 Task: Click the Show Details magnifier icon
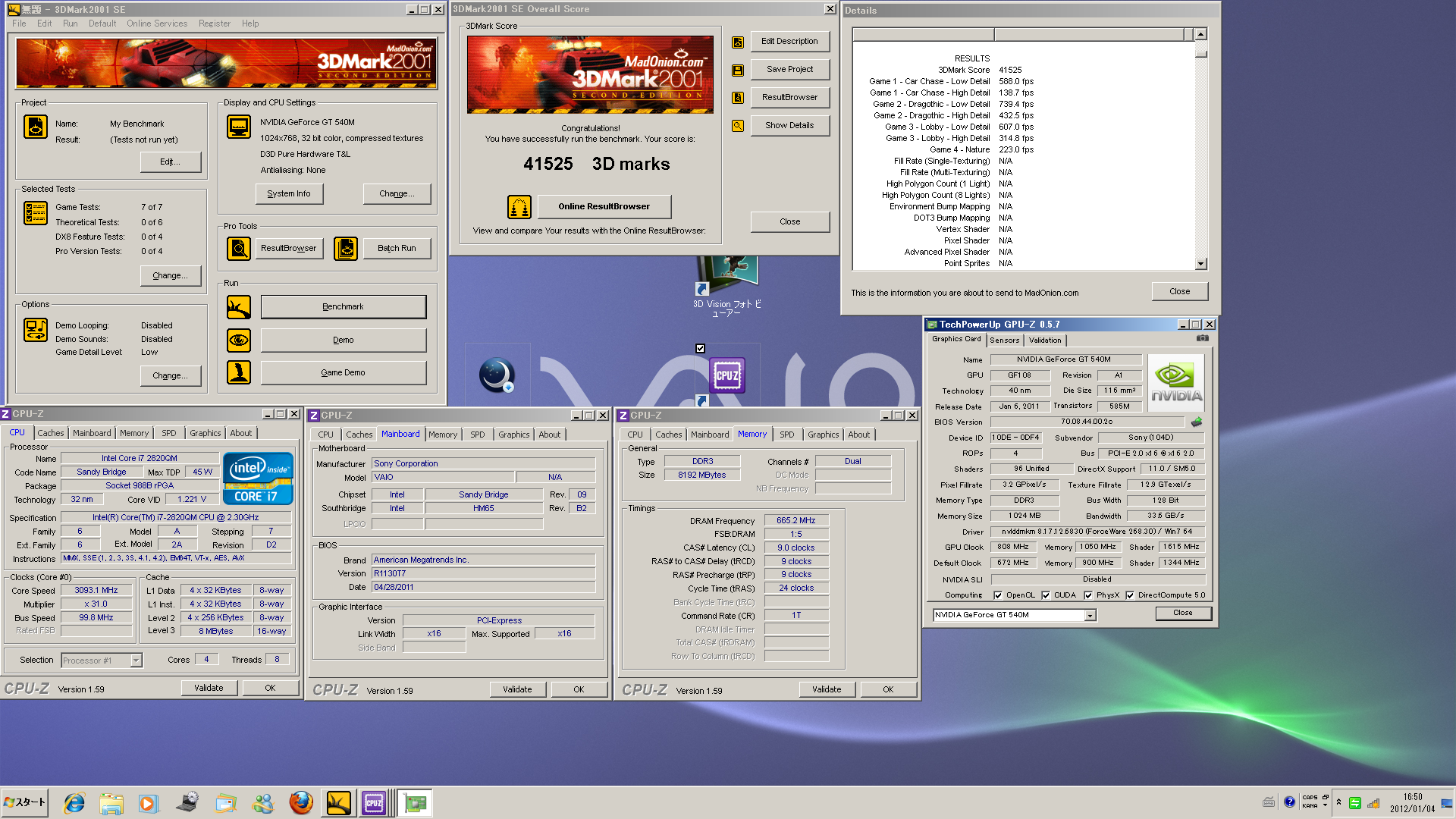tap(737, 126)
